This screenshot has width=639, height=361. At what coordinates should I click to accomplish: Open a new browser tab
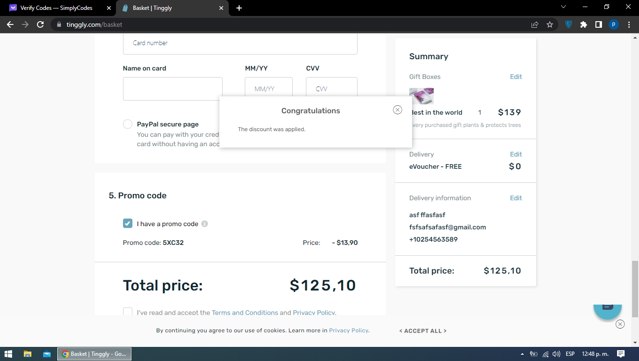click(239, 8)
